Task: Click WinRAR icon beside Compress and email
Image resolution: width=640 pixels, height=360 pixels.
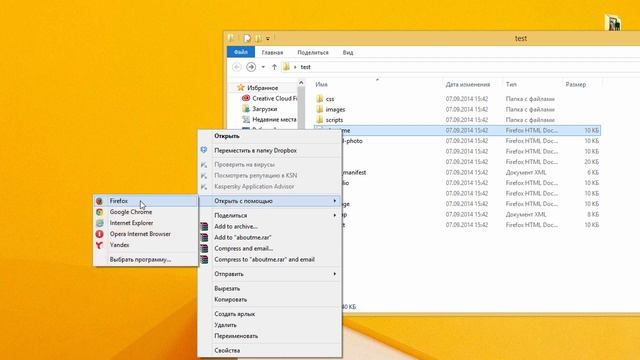Action: click(204, 248)
